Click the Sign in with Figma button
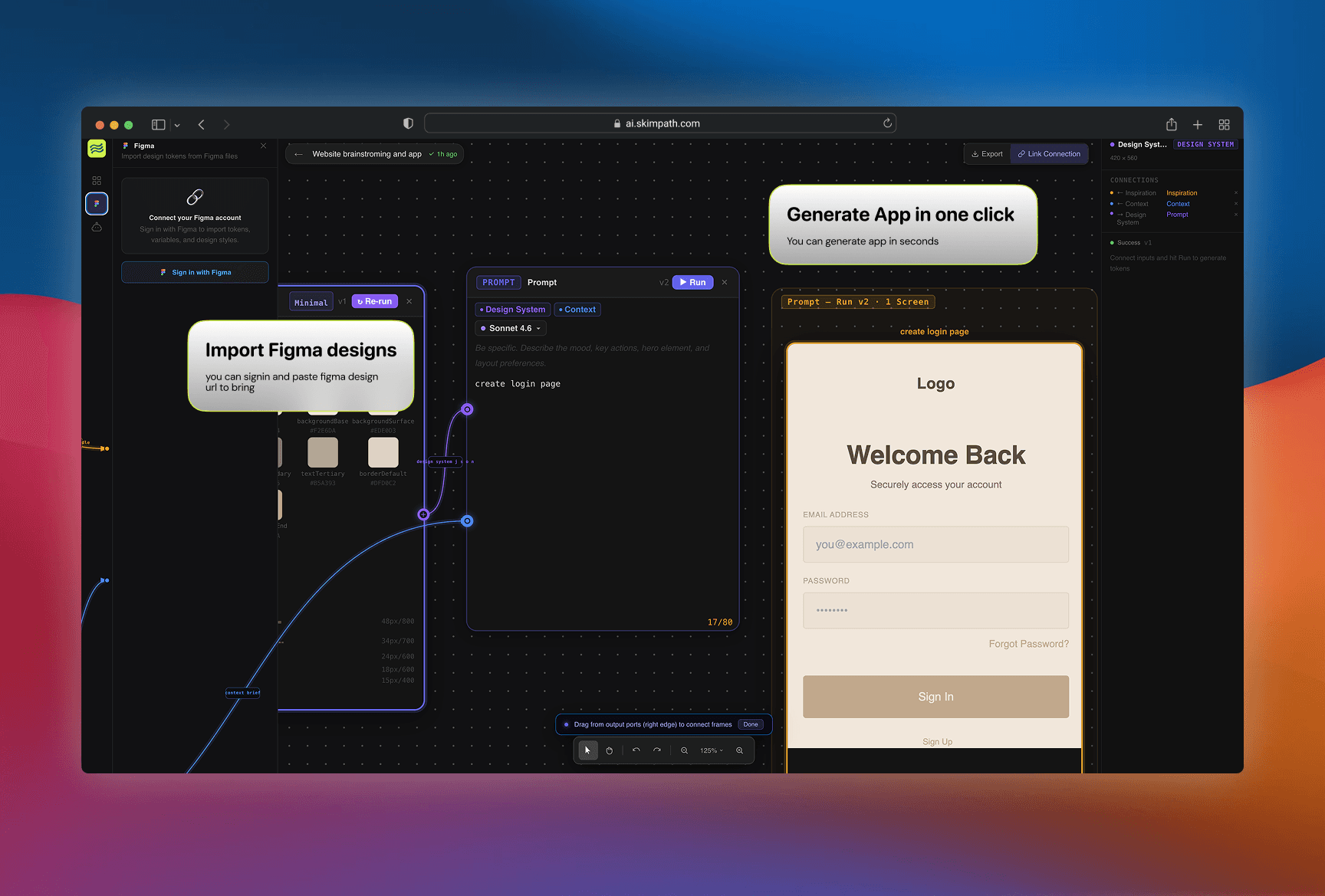 (195, 272)
